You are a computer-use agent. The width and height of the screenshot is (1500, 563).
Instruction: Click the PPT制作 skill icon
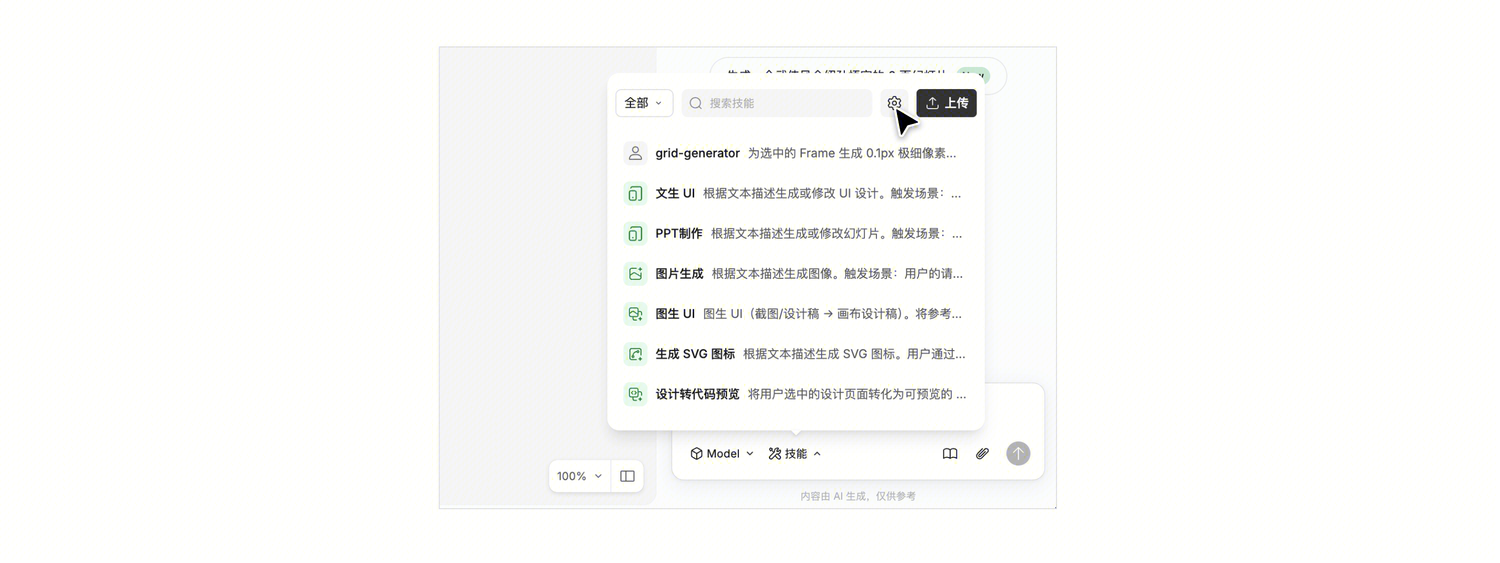[x=635, y=233]
